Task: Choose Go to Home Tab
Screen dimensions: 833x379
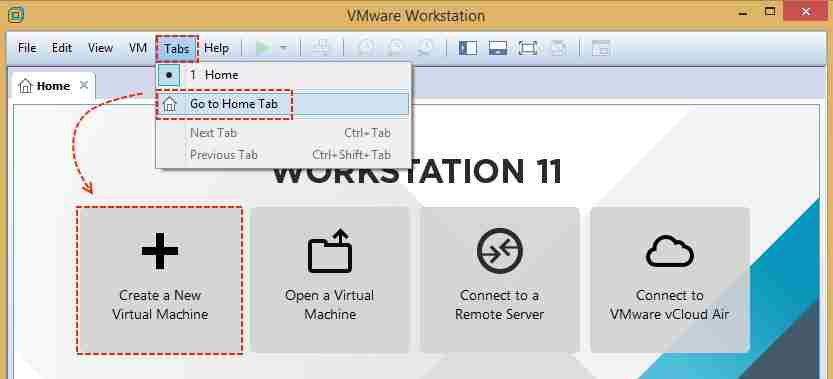Action: [283, 104]
